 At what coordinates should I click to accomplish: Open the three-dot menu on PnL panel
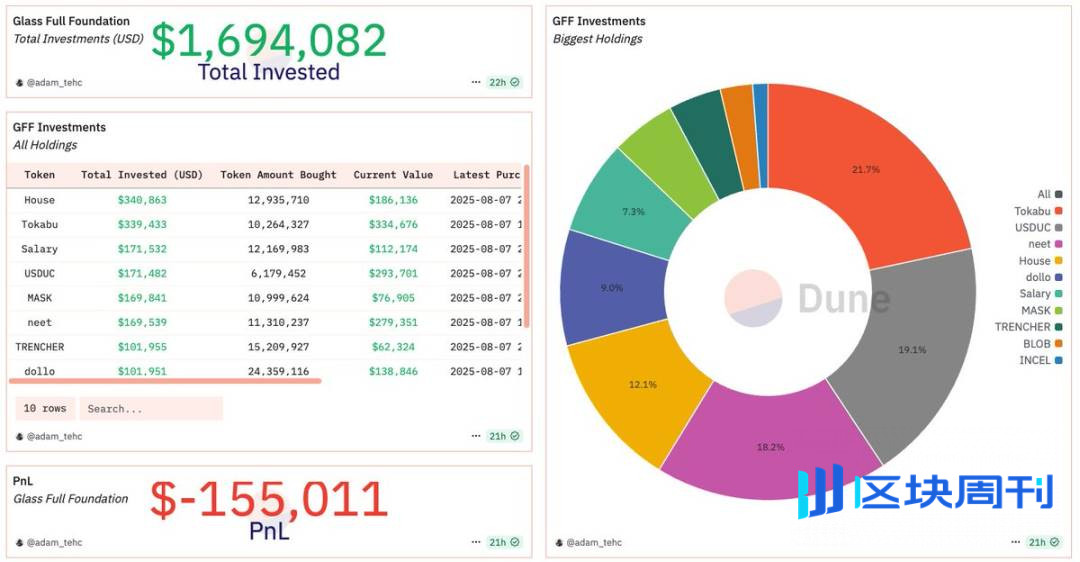pos(476,542)
